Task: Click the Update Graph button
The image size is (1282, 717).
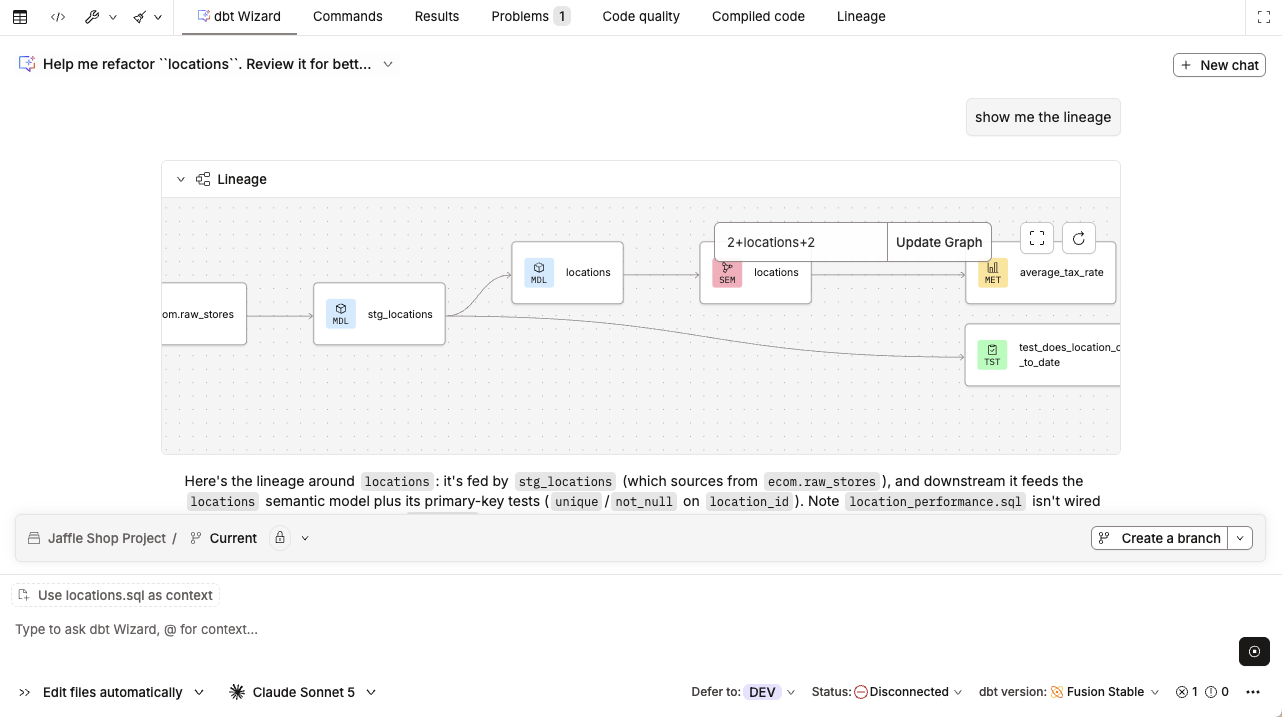Action: [939, 242]
